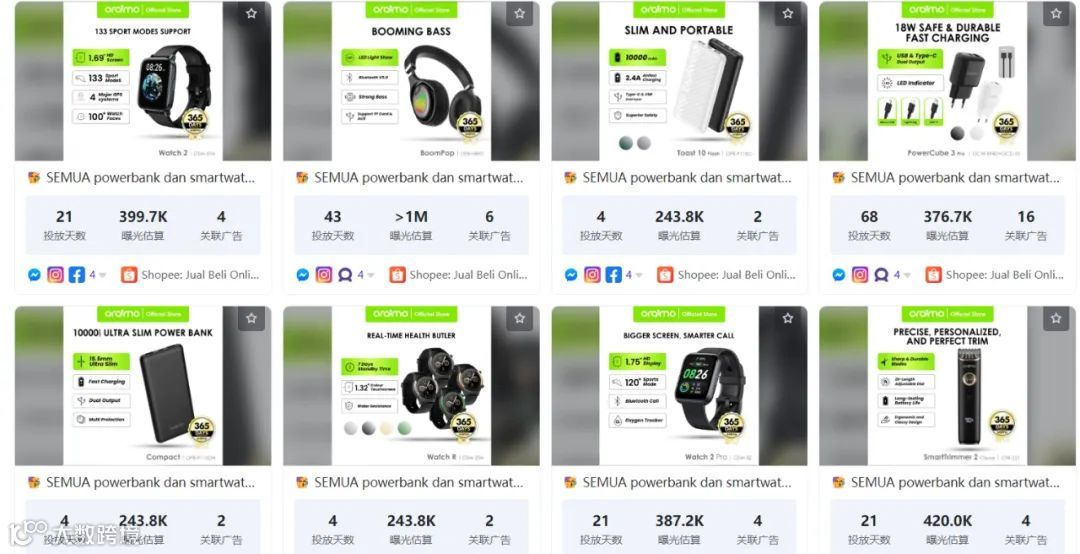
Task: Click Facebook icon under the Toast 10 ad
Action: click(x=613, y=275)
